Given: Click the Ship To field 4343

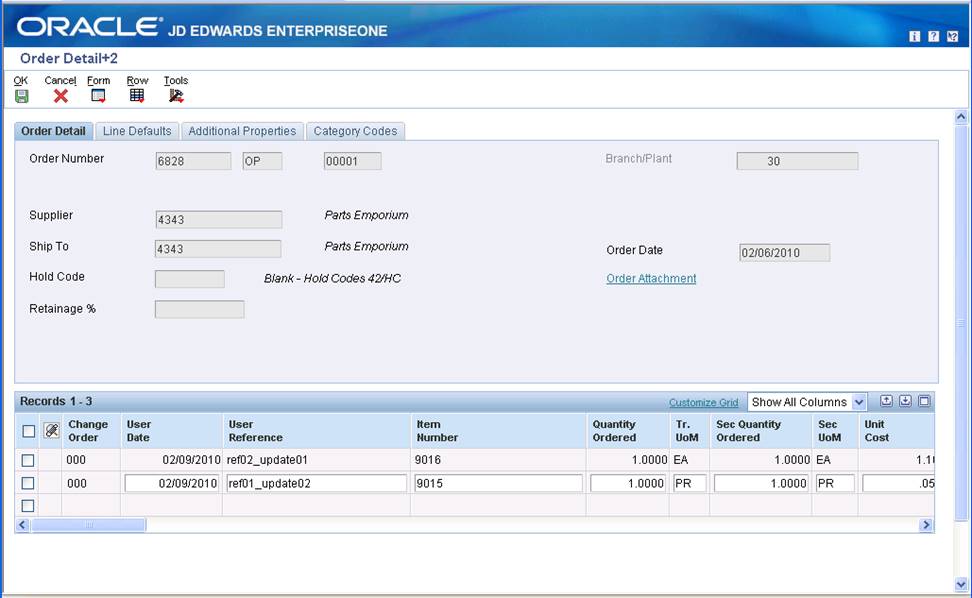Looking at the screenshot, I should coord(218,249).
